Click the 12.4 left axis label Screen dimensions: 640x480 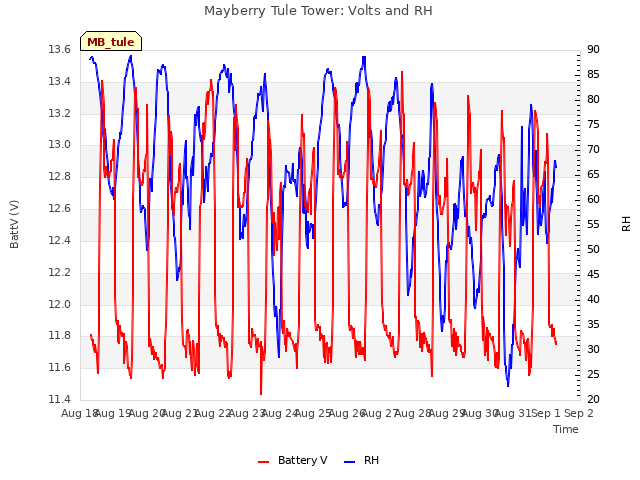(x=60, y=240)
